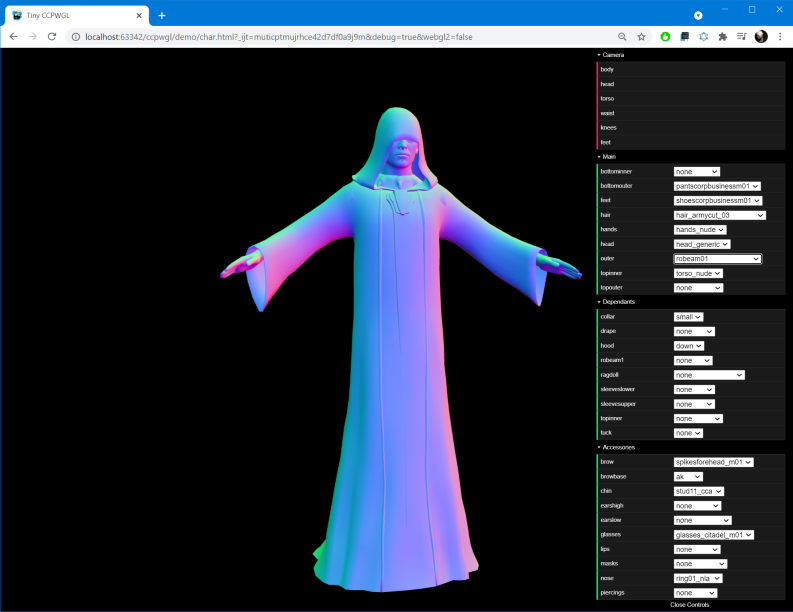
Task: Open the brow spikesforehead_m01 dropdown
Action: click(714, 462)
